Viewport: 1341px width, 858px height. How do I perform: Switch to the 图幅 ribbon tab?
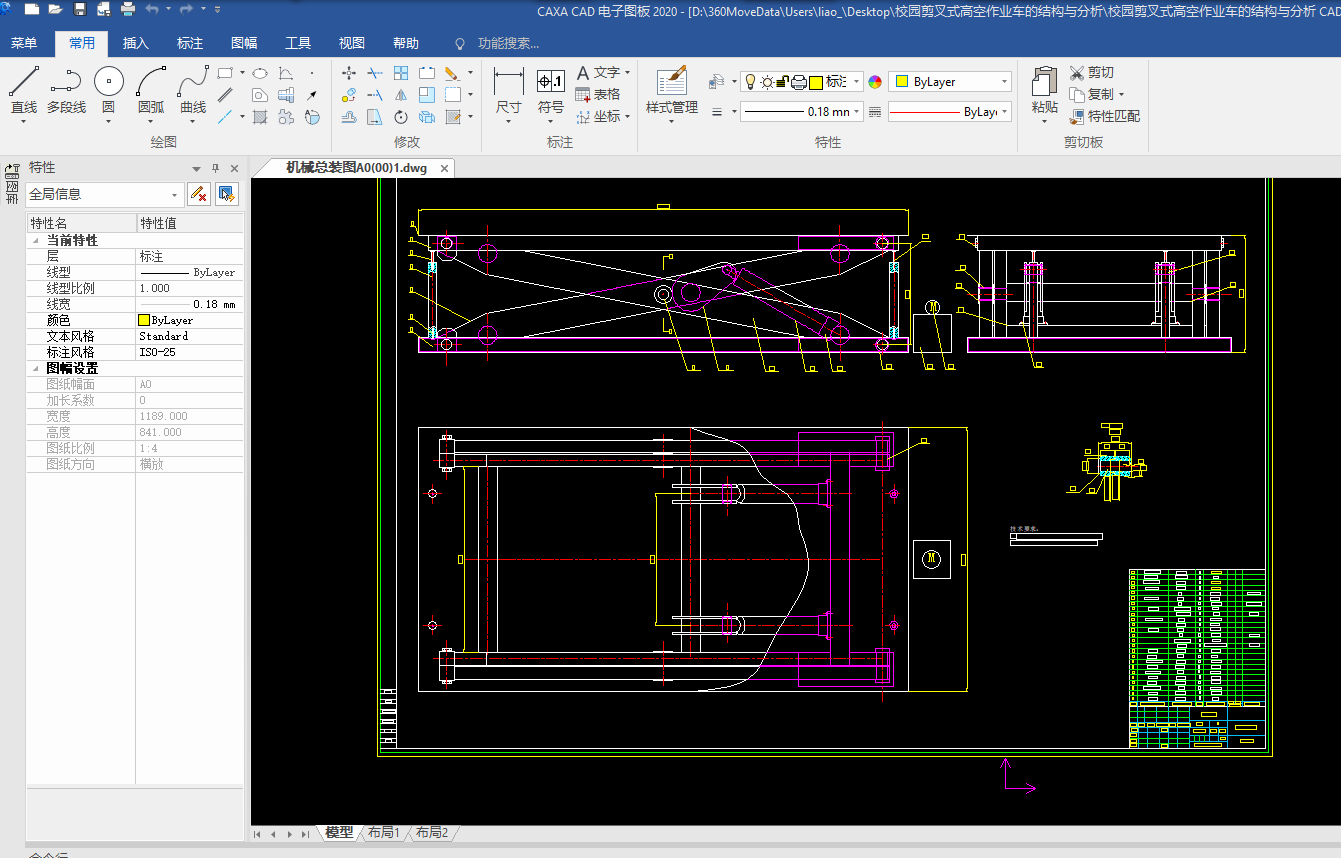[x=244, y=43]
